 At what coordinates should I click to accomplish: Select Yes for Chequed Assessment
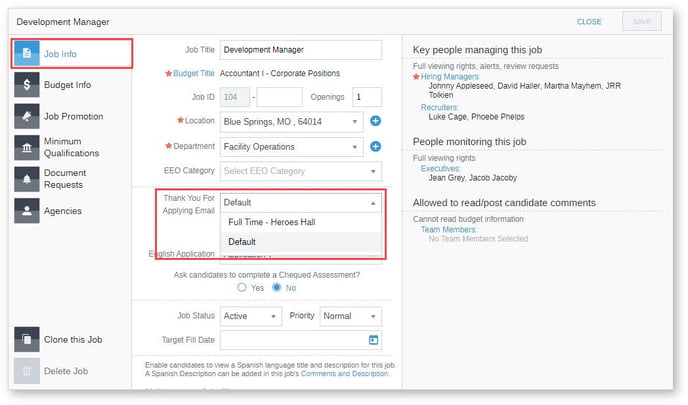(x=242, y=288)
